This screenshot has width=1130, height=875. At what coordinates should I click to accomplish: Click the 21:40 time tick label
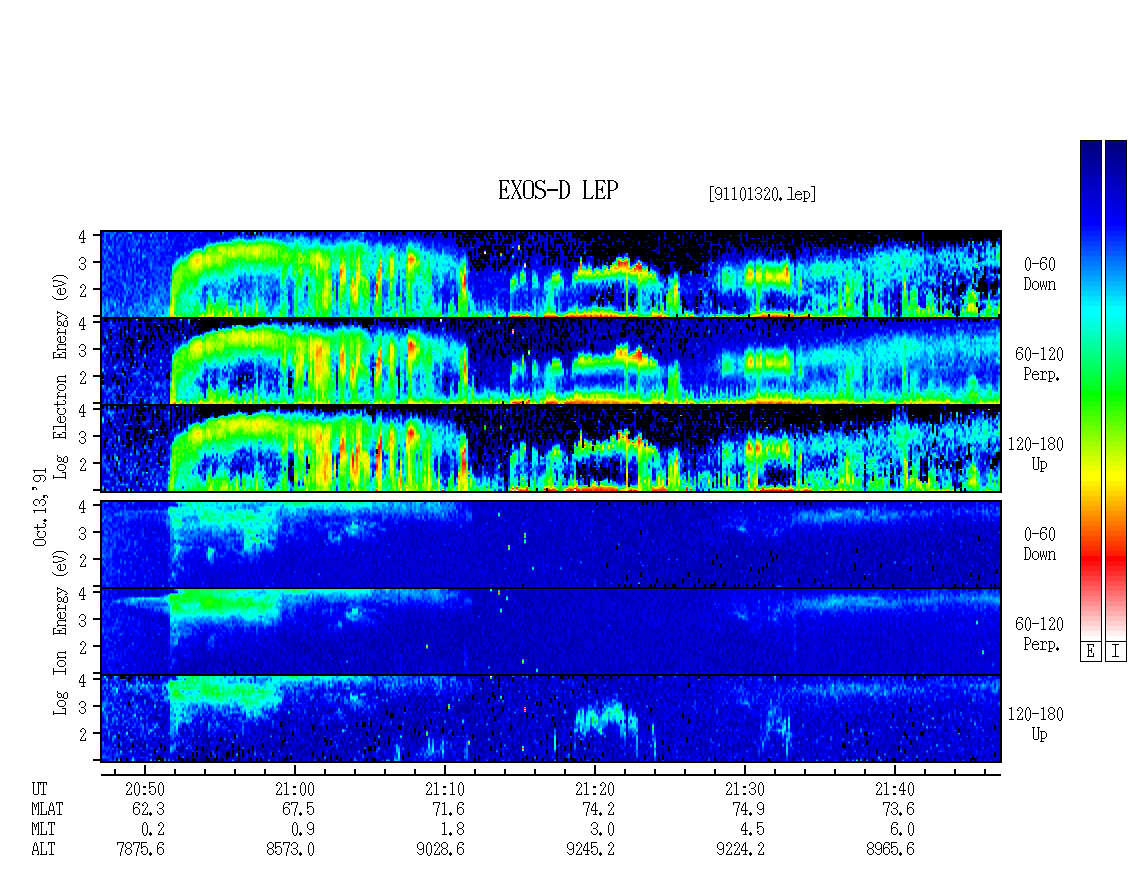click(x=894, y=789)
